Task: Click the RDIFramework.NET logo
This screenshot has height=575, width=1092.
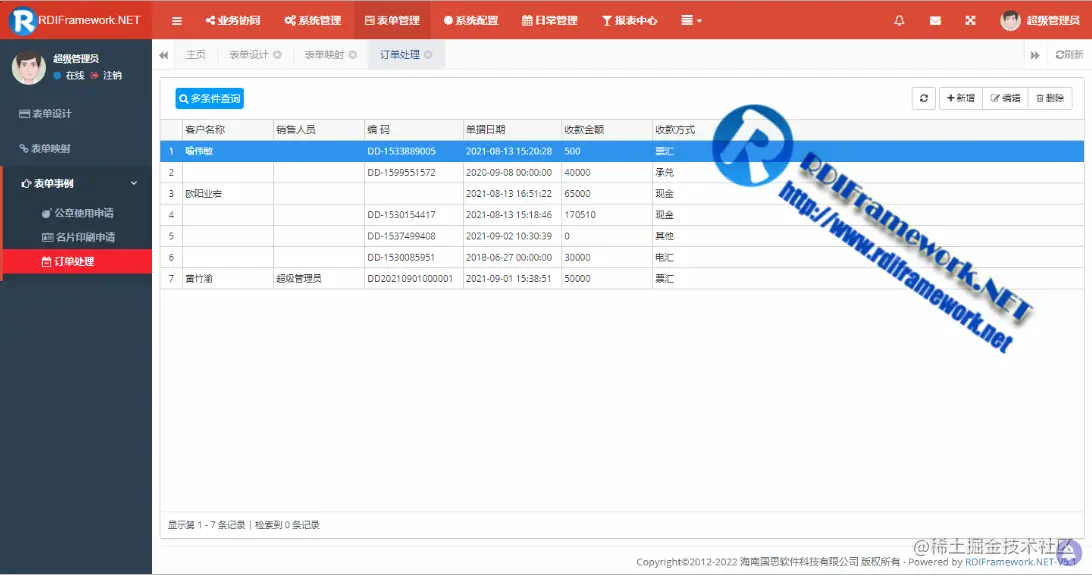Action: click(76, 20)
